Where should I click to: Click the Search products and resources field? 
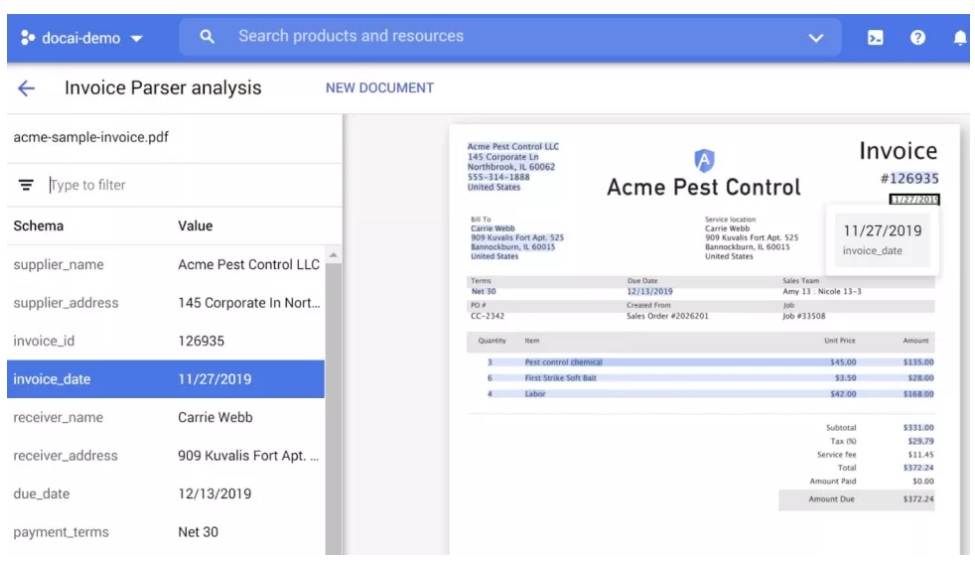click(x=500, y=37)
